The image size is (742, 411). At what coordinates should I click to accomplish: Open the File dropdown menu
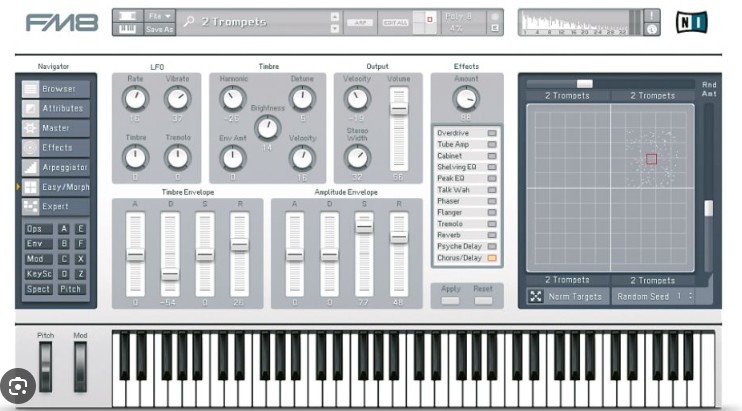pyautogui.click(x=159, y=16)
